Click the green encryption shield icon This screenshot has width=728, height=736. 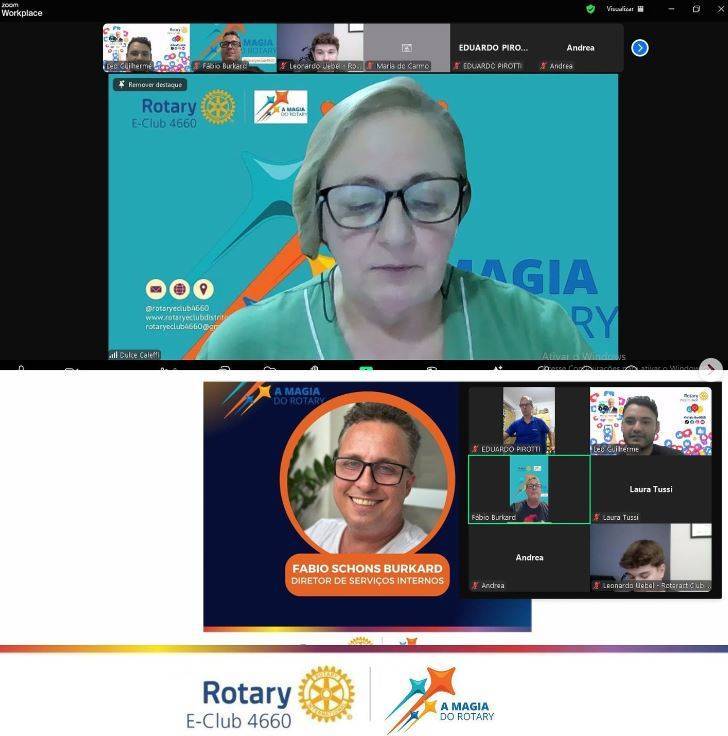coord(590,9)
